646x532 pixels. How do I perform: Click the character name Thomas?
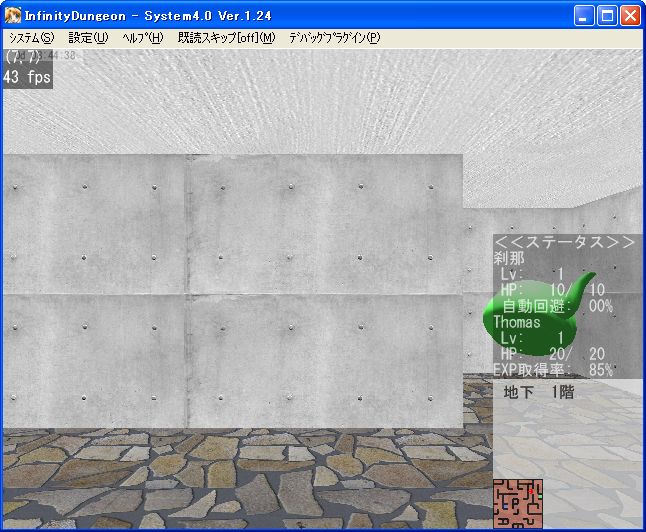(517, 322)
